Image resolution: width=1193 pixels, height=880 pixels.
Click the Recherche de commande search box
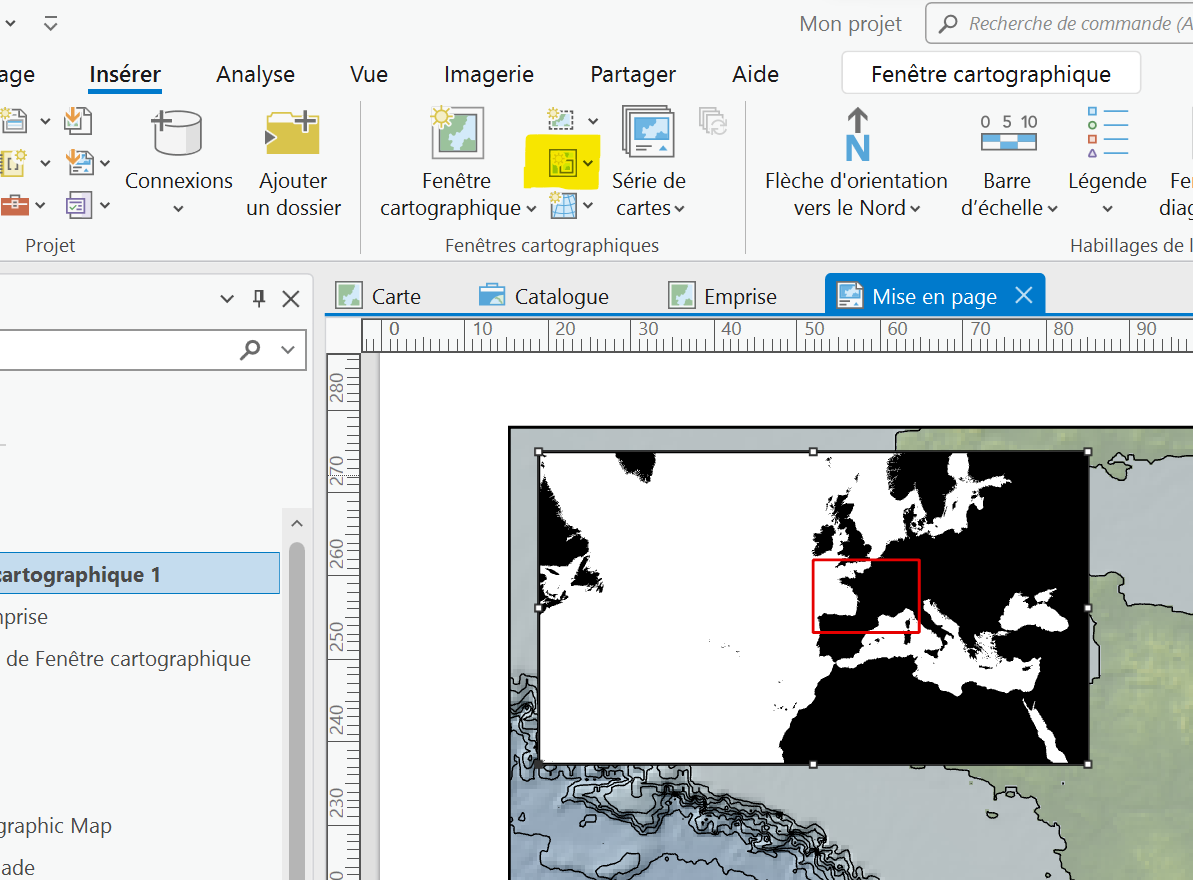pos(1075,23)
